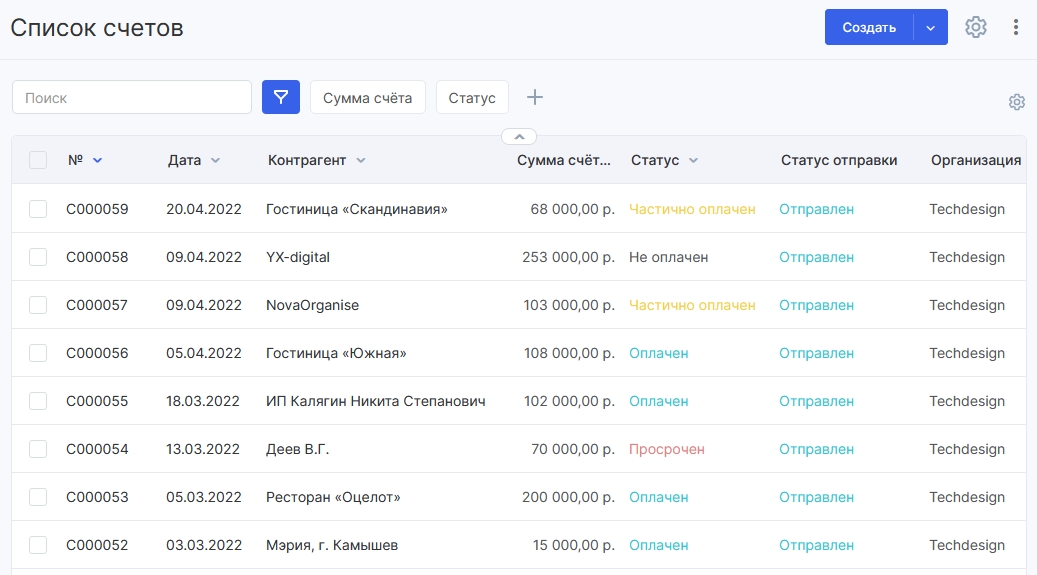Select checkbox for invoice С000059
This screenshot has height=575, width=1037.
[x=38, y=209]
